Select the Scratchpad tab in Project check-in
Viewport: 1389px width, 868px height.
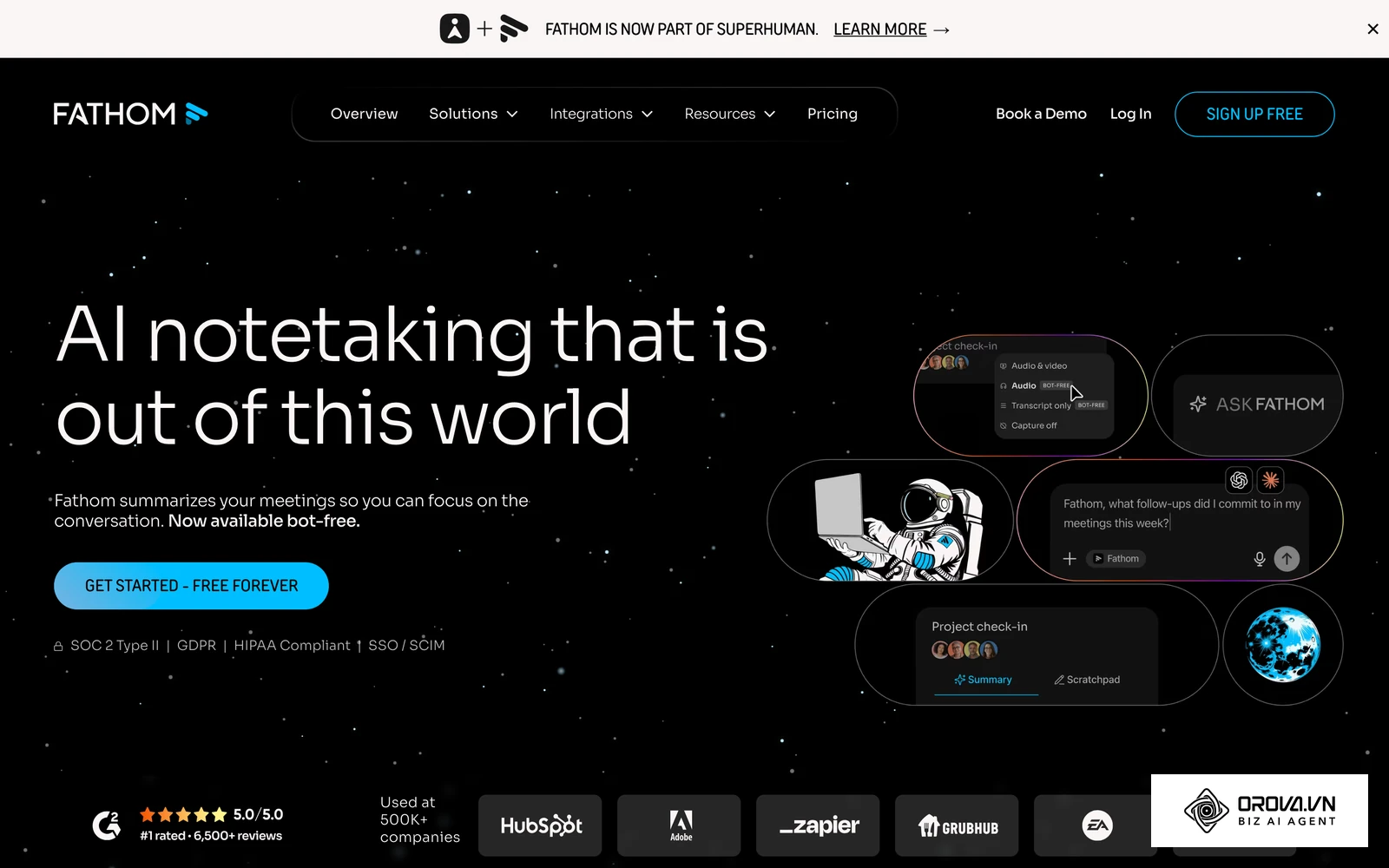point(1087,680)
